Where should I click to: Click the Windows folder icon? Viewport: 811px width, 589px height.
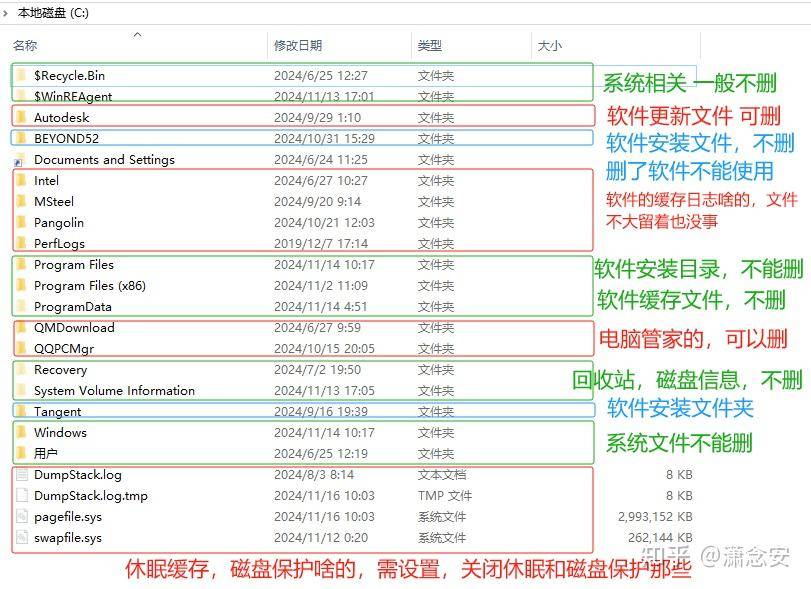click(21, 432)
